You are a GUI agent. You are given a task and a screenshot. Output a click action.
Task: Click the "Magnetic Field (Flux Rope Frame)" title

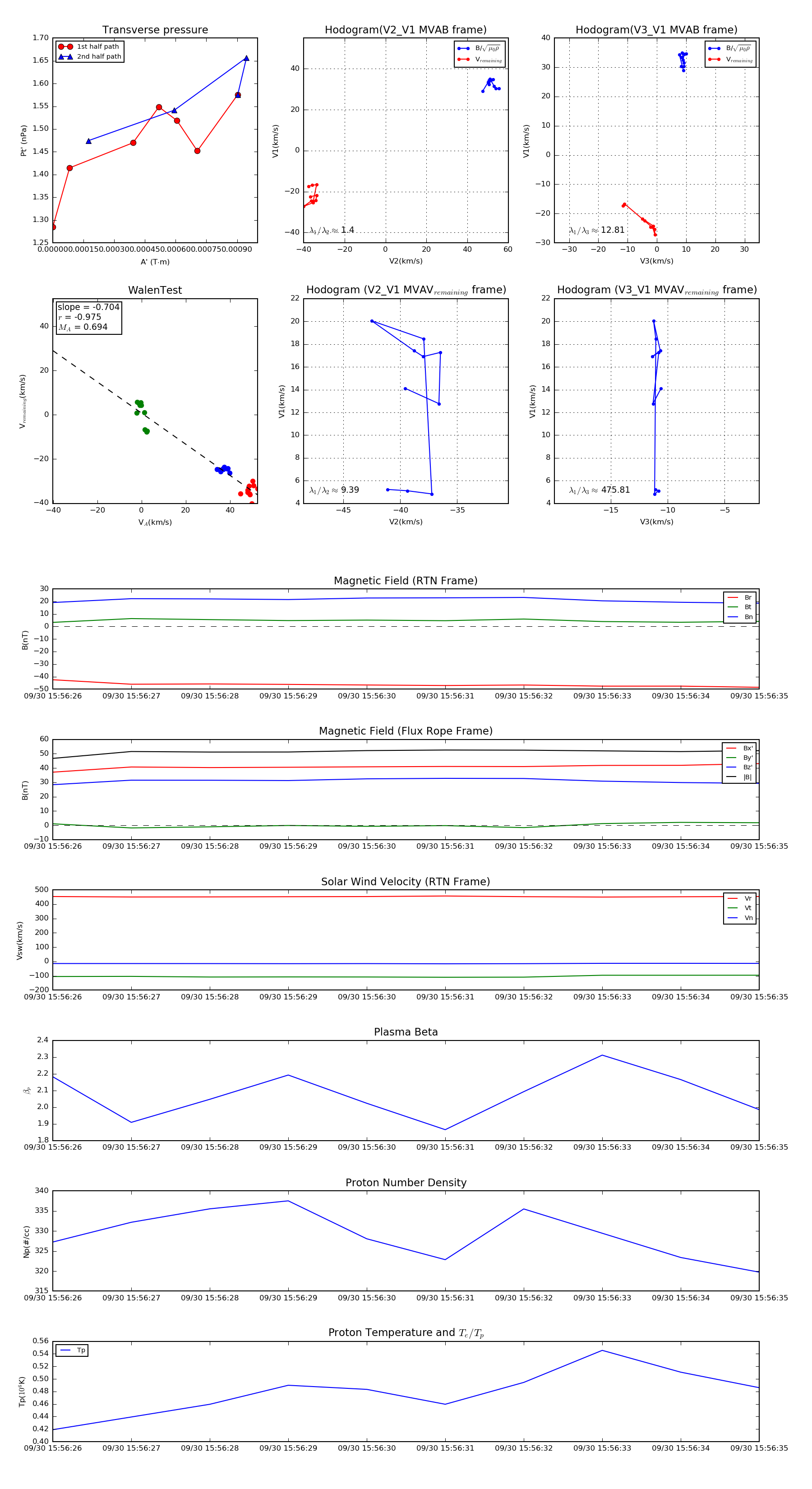406,731
